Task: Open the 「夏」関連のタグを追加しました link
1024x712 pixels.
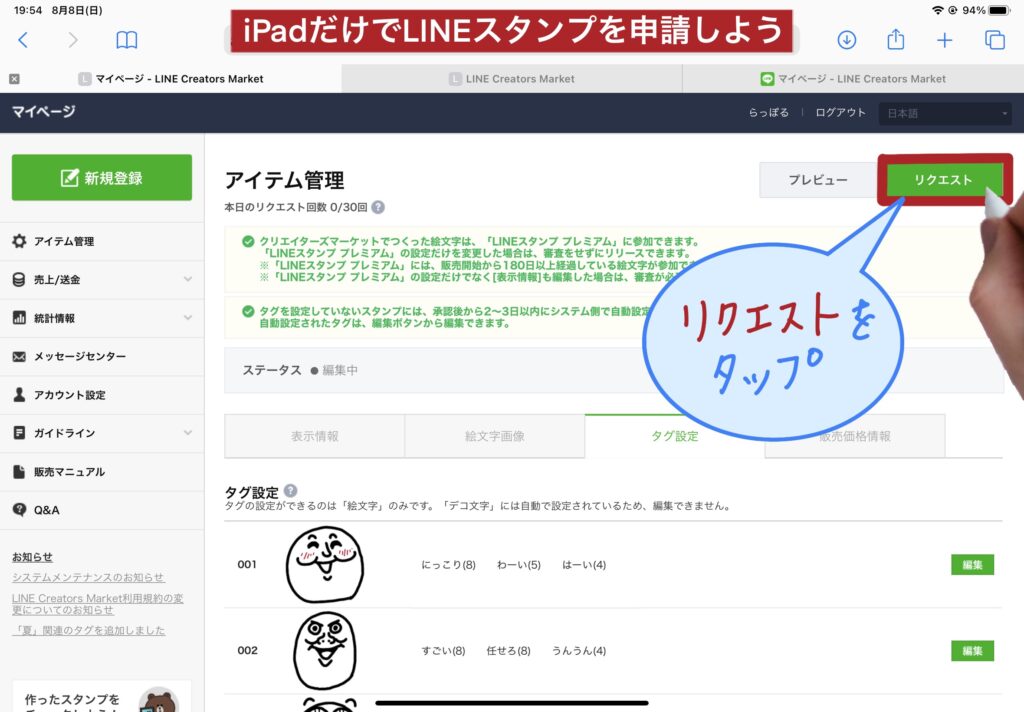Action: [x=88, y=630]
